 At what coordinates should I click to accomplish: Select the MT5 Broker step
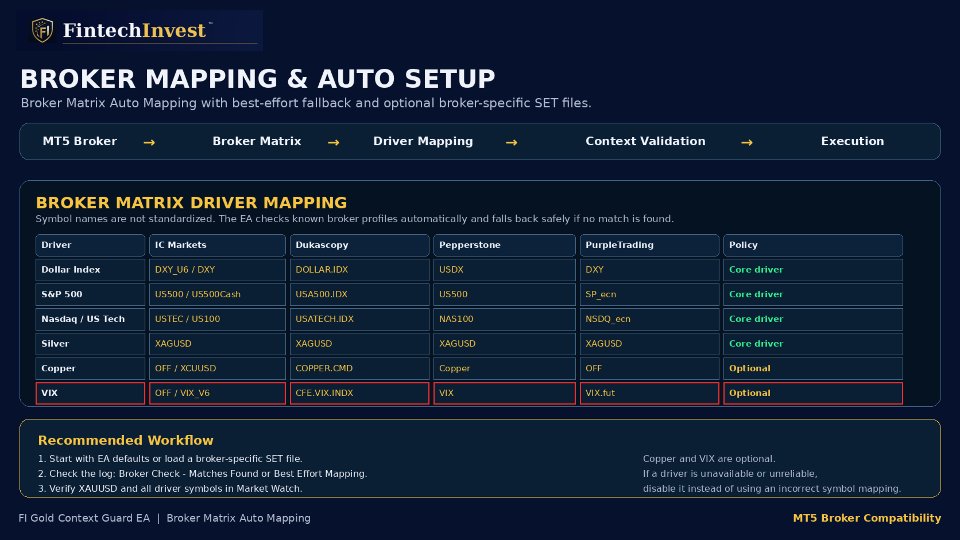tap(80, 141)
